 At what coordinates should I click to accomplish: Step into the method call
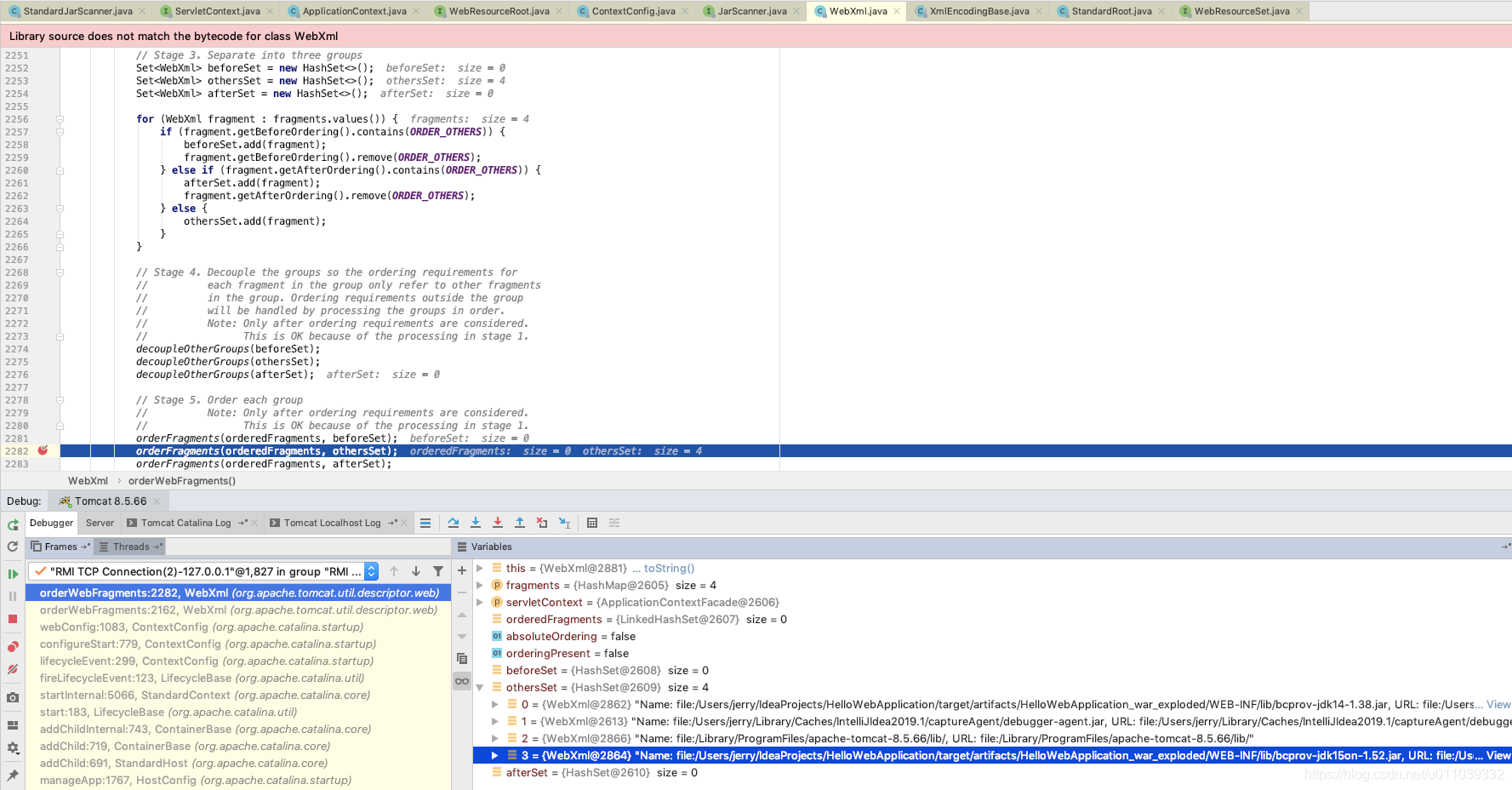[x=476, y=523]
